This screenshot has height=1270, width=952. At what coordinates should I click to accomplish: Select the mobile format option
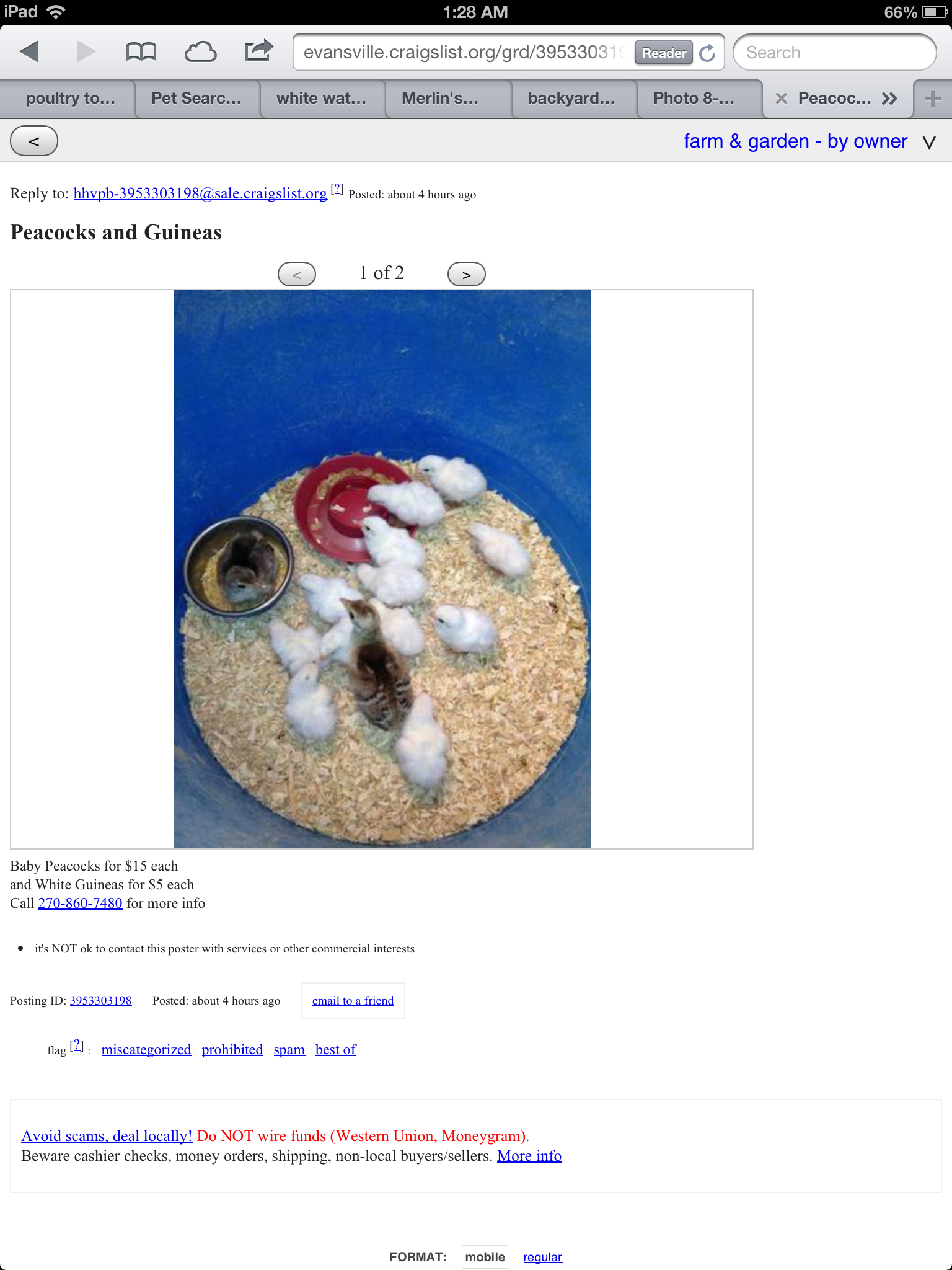coord(485,1257)
